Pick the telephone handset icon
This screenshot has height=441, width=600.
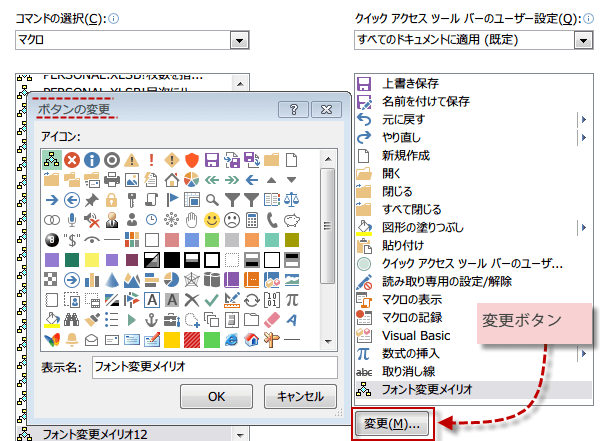click(x=272, y=220)
